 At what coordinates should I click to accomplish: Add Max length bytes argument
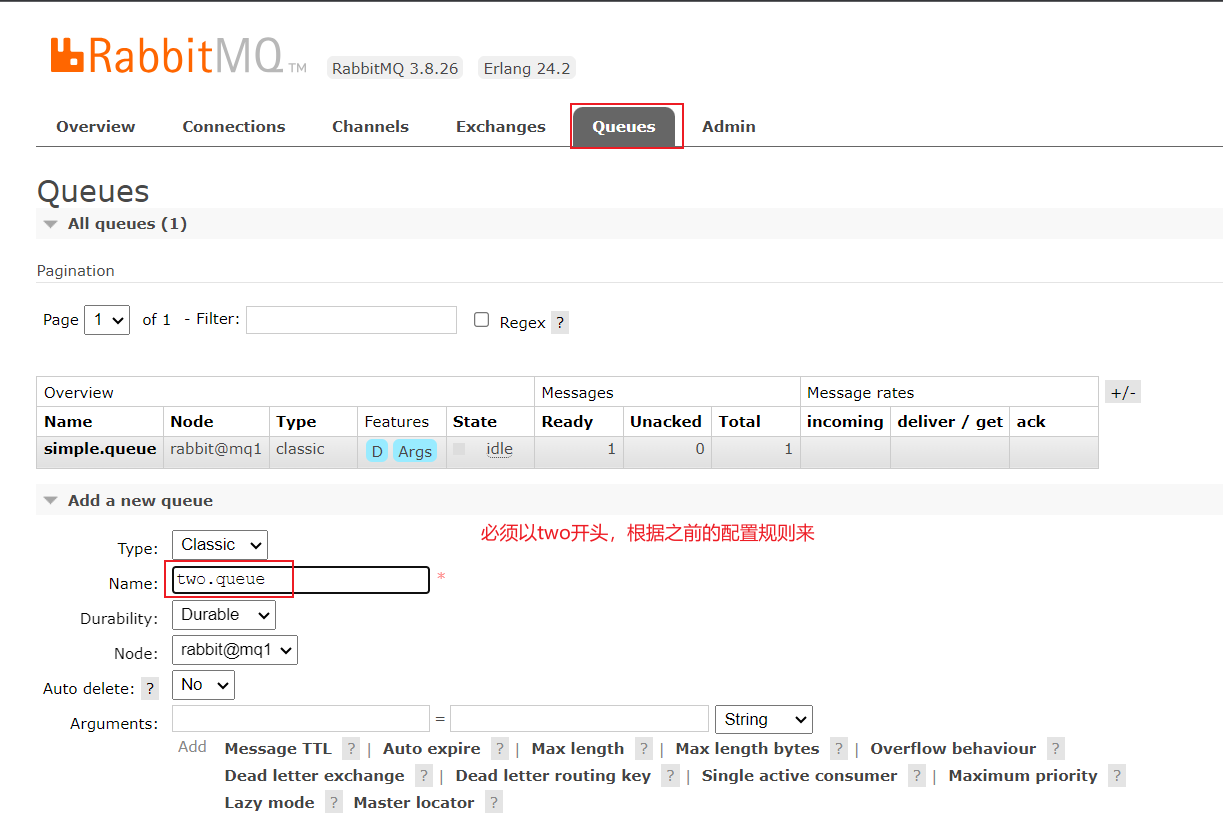(748, 749)
